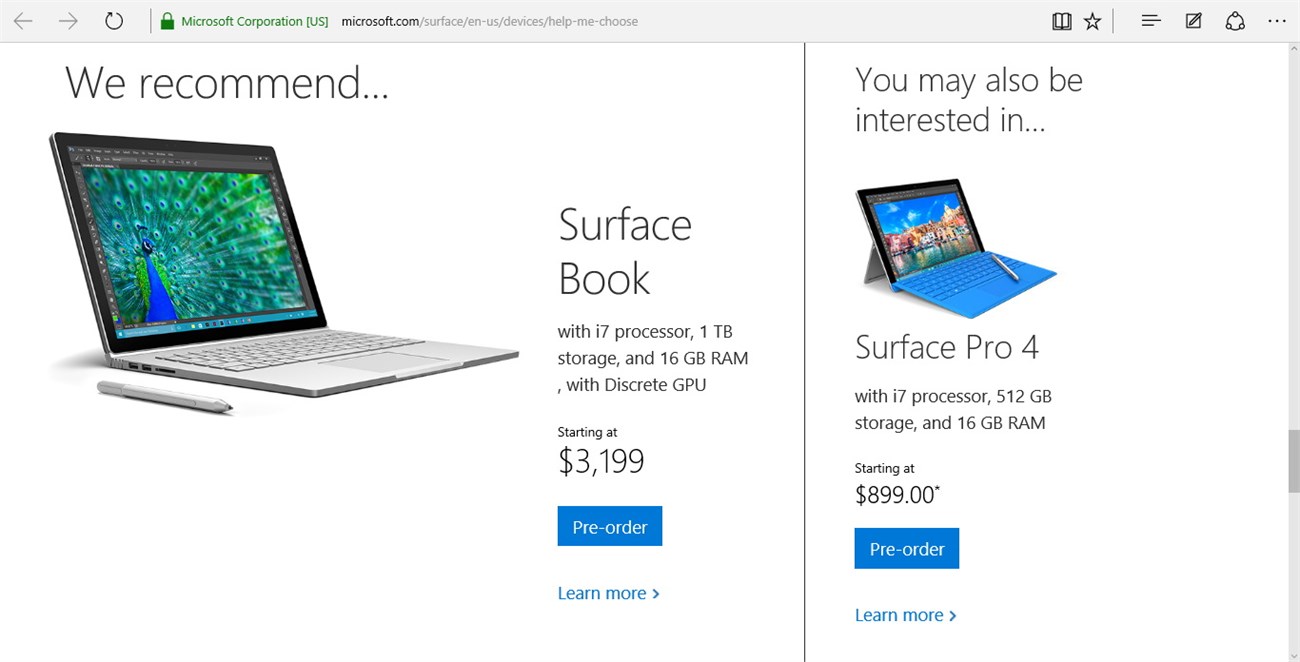Open Learn more under Surface Pro 4
This screenshot has height=662, width=1300.
point(906,615)
